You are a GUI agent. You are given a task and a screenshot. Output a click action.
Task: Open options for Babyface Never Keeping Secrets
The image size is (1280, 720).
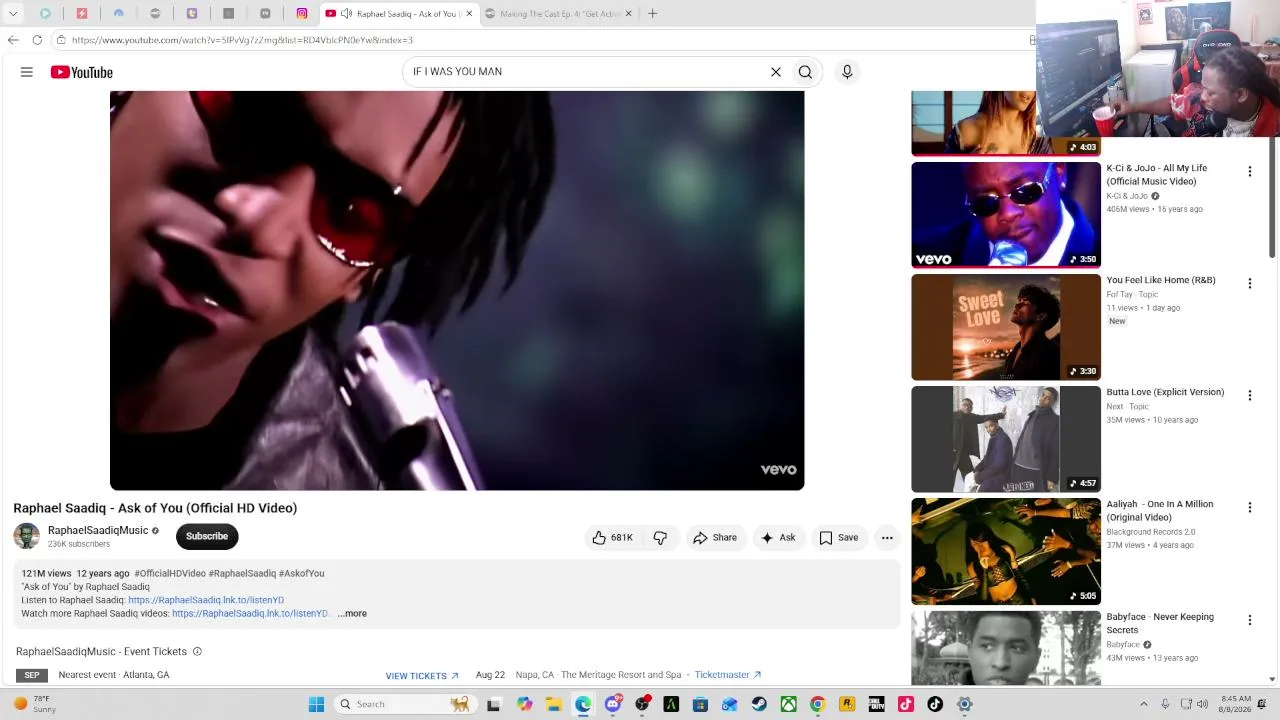click(1249, 620)
